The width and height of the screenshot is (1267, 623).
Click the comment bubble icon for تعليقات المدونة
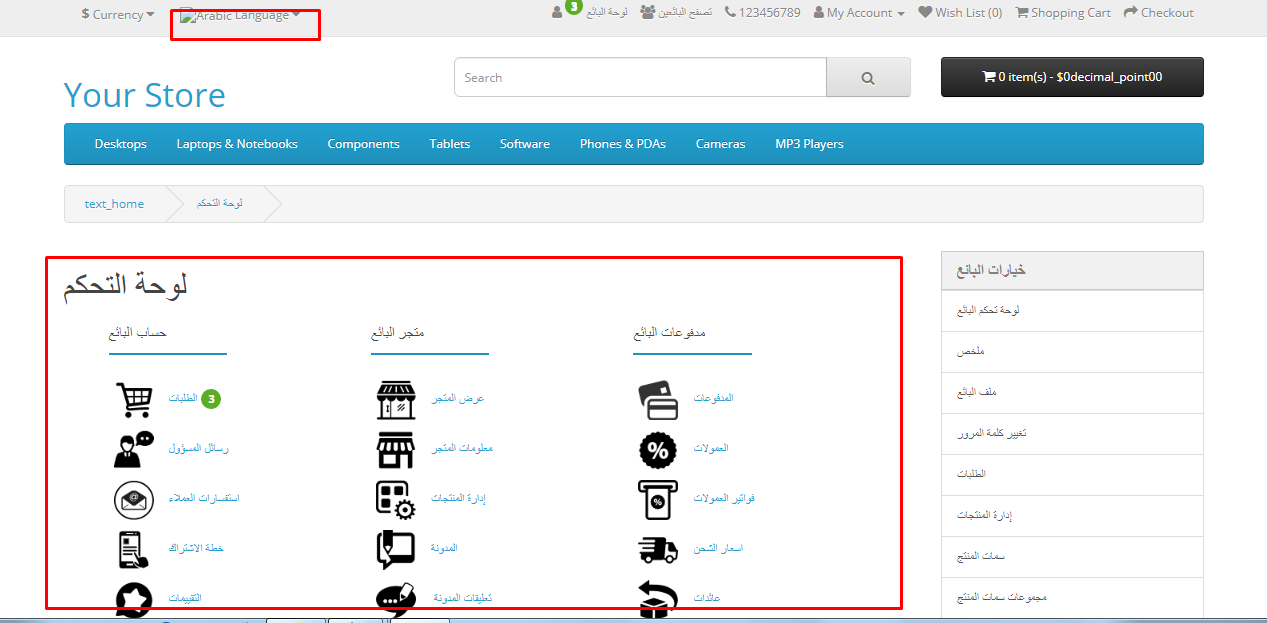(x=396, y=598)
